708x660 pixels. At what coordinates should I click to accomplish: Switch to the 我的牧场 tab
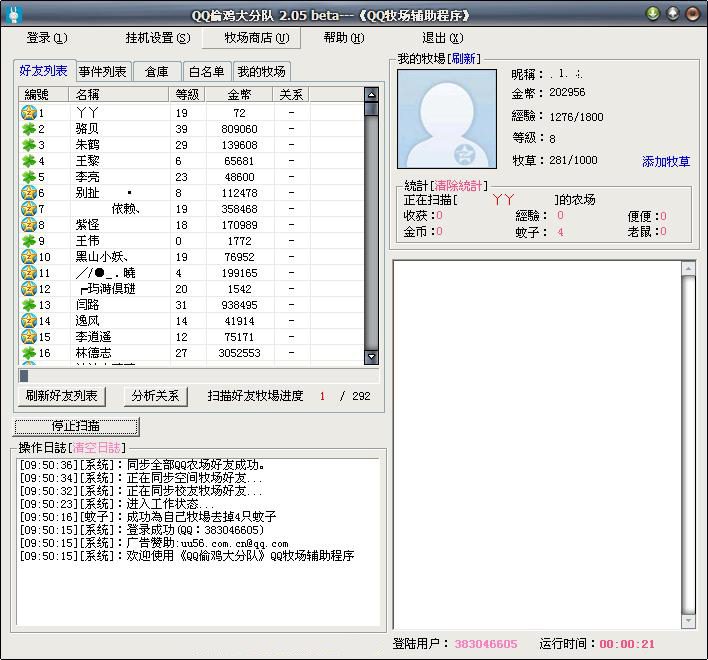coord(261,72)
